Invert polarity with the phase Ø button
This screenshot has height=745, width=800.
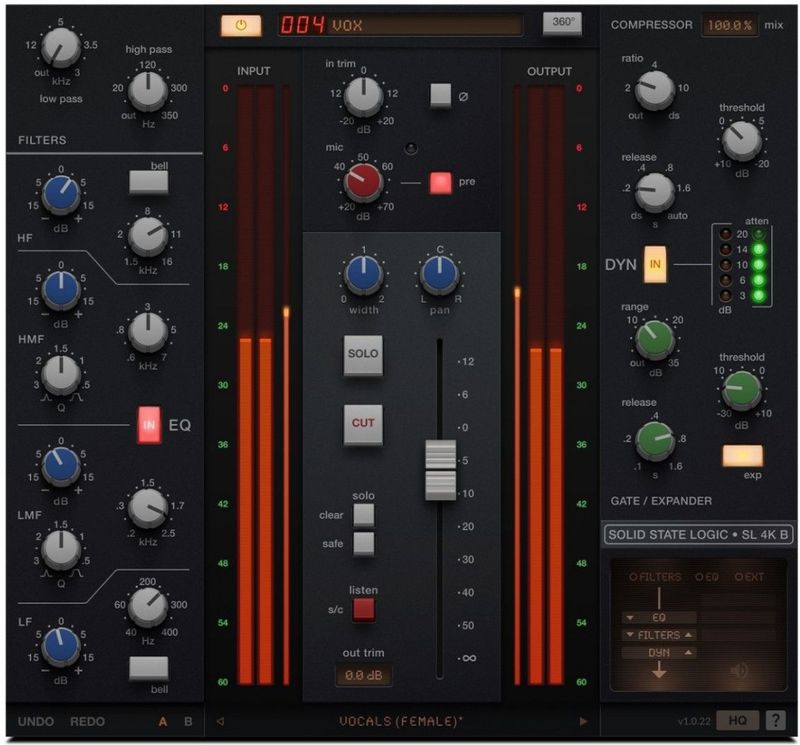point(440,95)
